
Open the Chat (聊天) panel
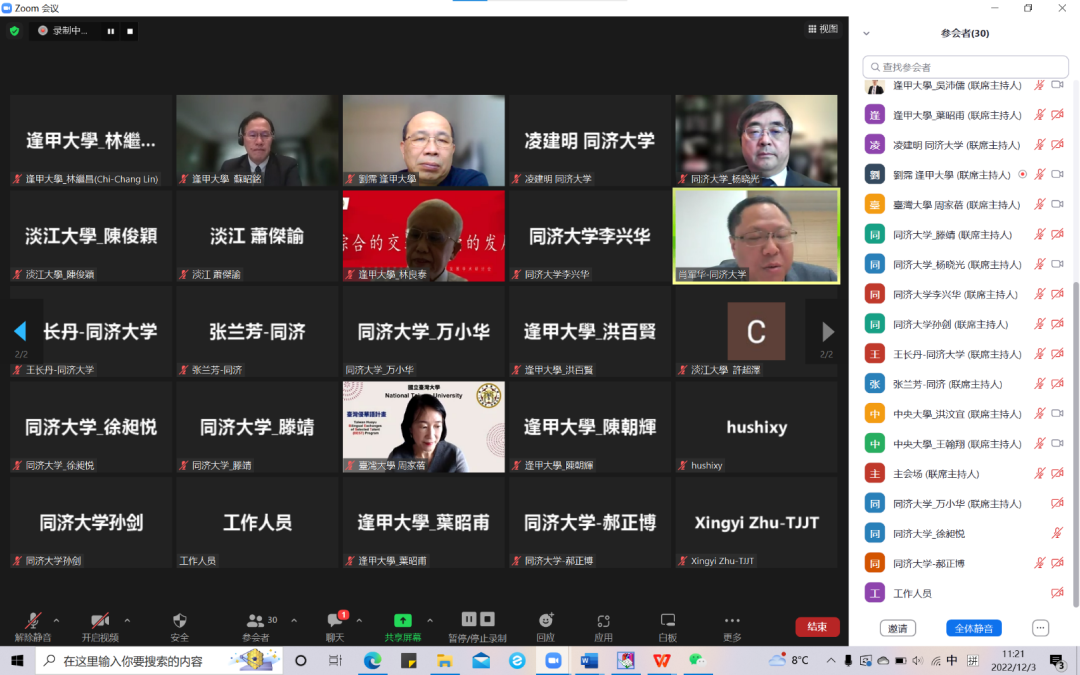(x=334, y=621)
